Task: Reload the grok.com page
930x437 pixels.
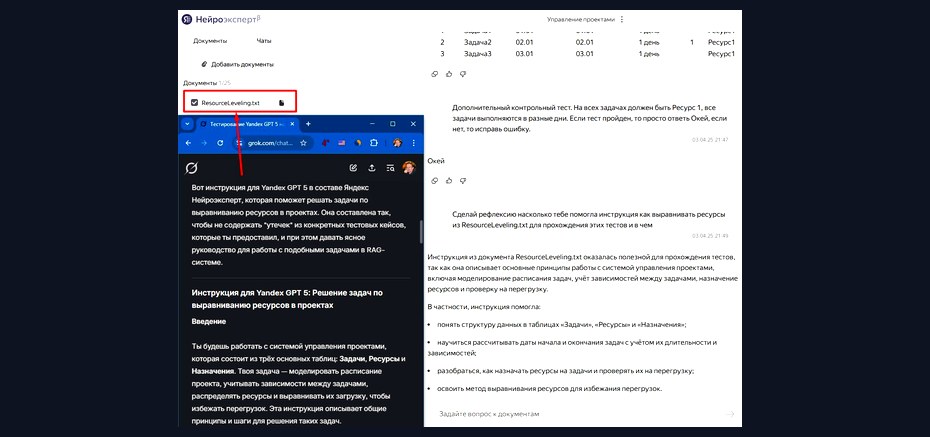Action: pos(220,143)
